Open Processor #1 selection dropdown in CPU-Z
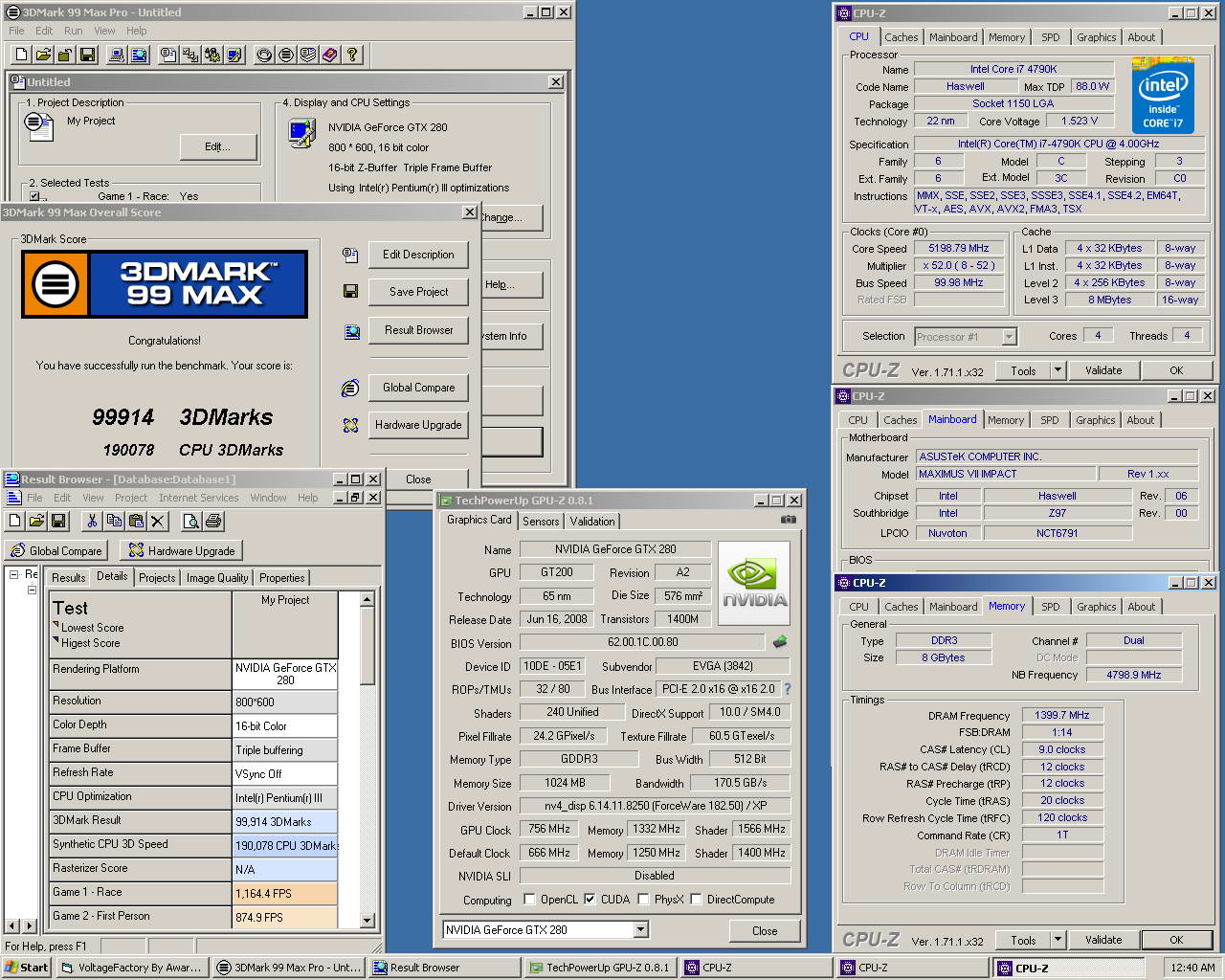The width and height of the screenshot is (1225, 980). [1009, 336]
